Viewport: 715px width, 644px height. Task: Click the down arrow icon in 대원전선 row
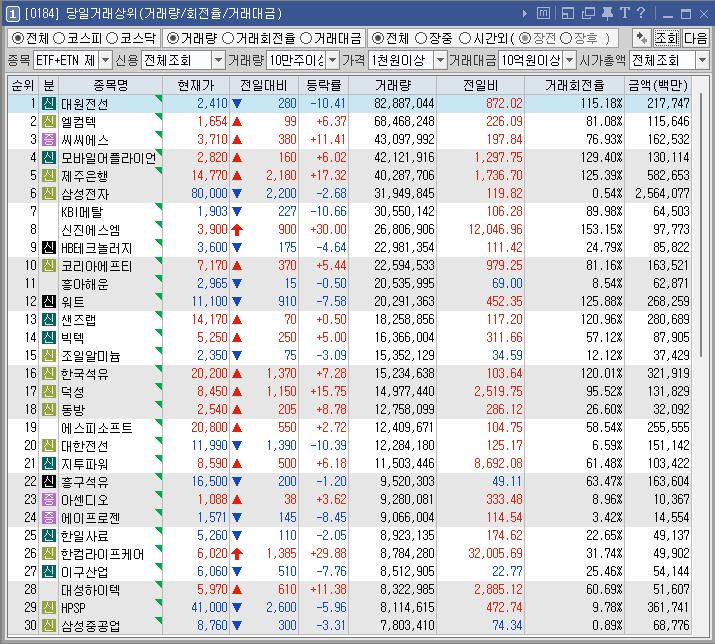(237, 104)
